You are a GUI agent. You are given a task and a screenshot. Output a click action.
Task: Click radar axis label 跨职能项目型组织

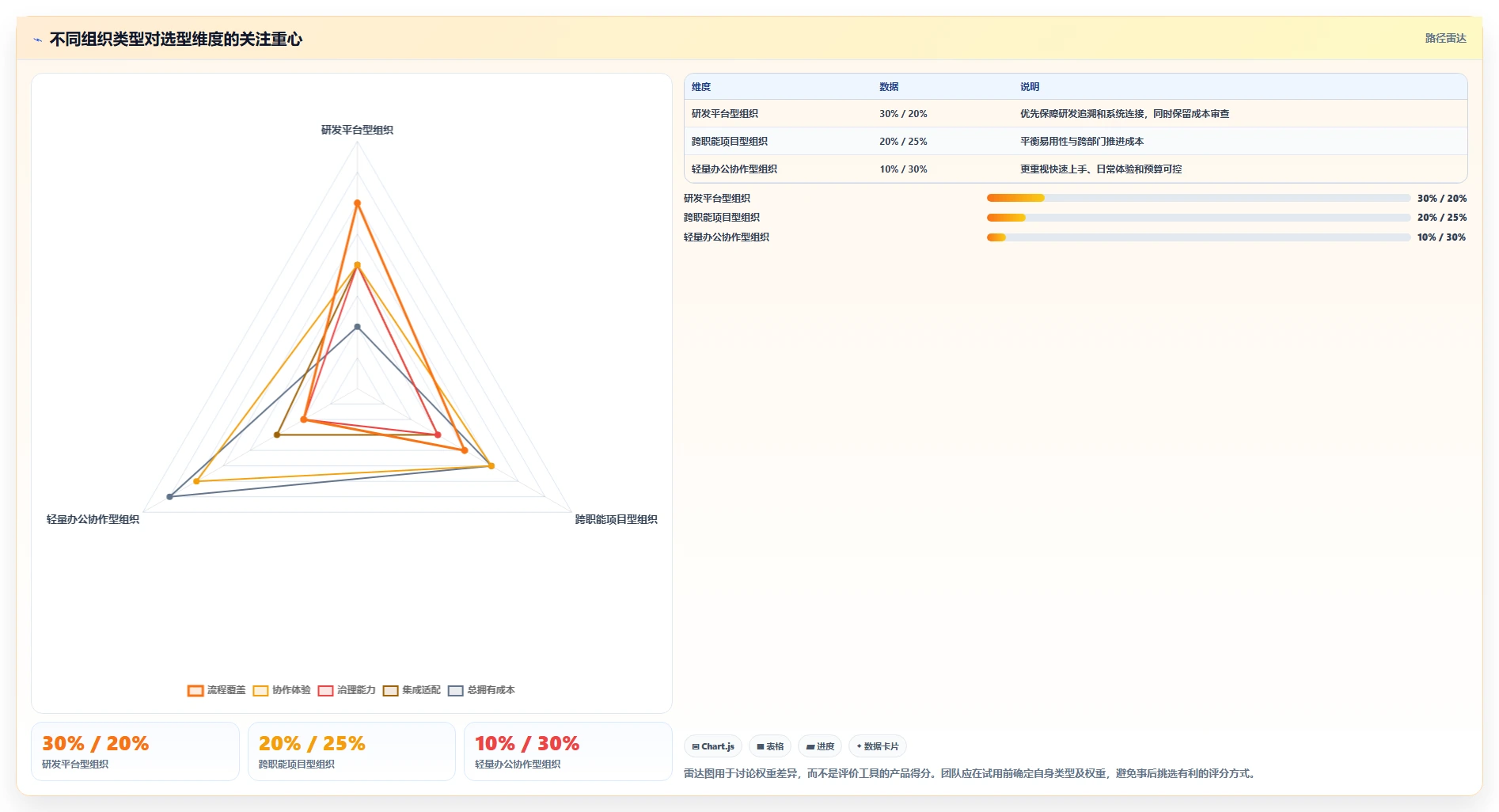pyautogui.click(x=616, y=519)
